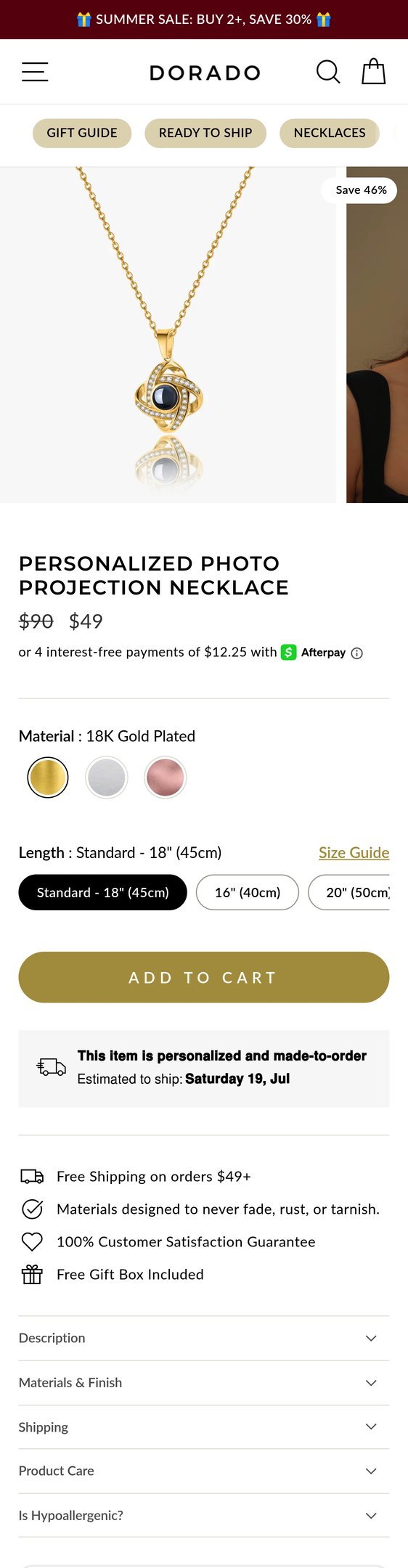Open the Ready To Ship category tab
The width and height of the screenshot is (408, 1568).
[x=205, y=133]
